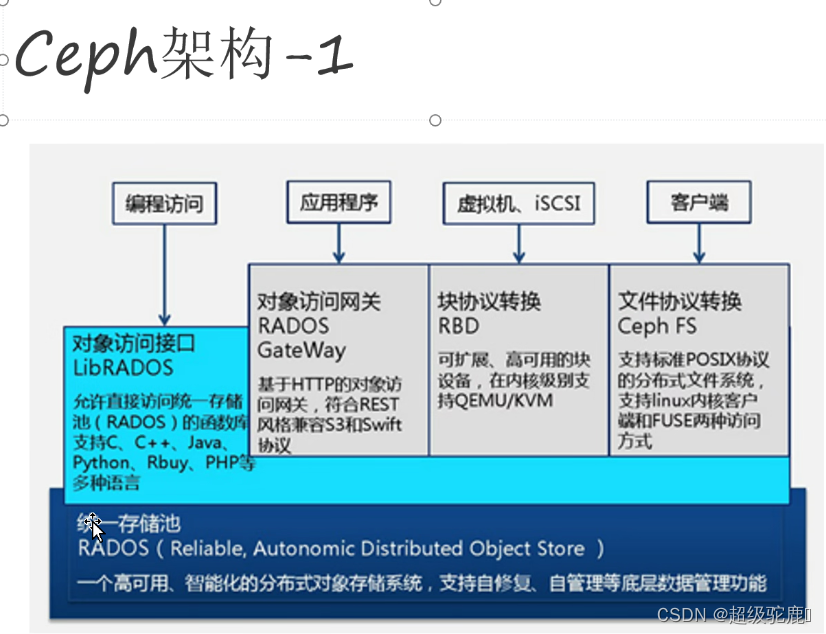Click the slide title Ceph架构-1
This screenshot has height=634, width=826.
tap(180, 55)
